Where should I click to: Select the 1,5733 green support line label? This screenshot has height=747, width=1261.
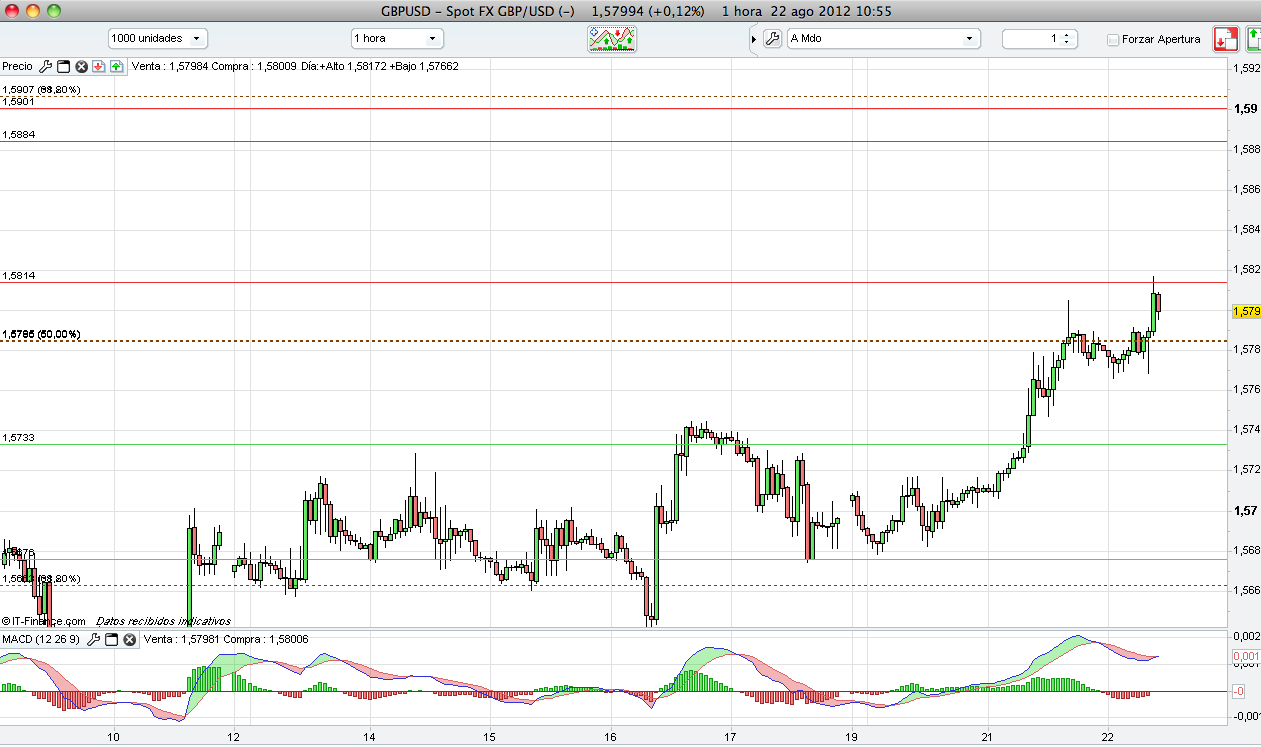point(18,437)
